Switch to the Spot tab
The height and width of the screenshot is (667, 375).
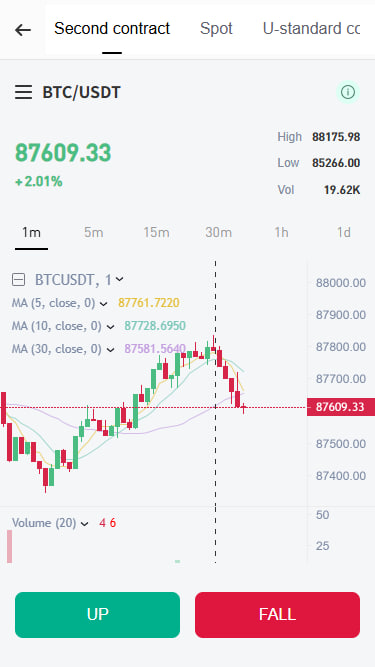tap(216, 29)
